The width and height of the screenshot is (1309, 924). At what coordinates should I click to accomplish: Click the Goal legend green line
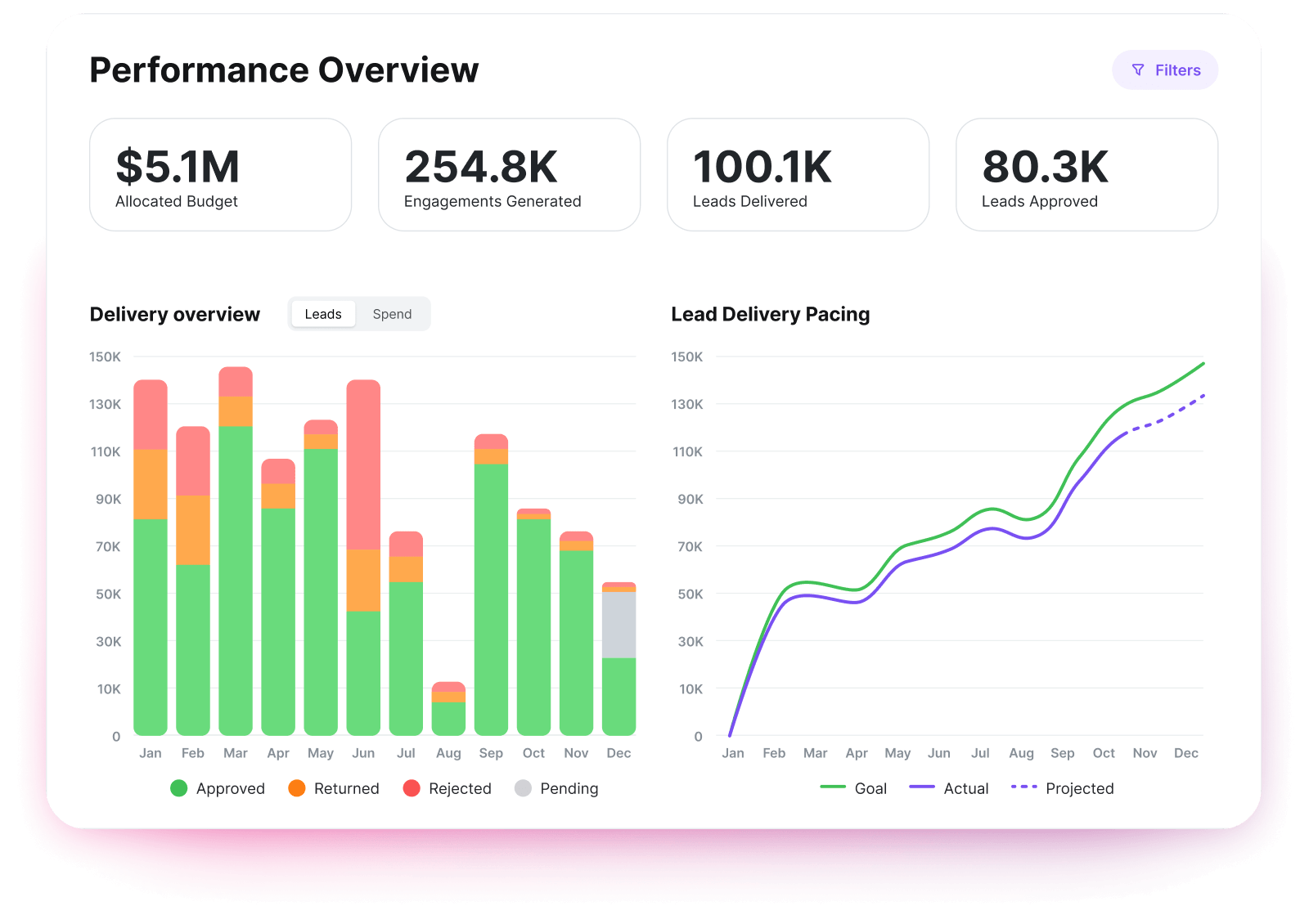coord(833,787)
